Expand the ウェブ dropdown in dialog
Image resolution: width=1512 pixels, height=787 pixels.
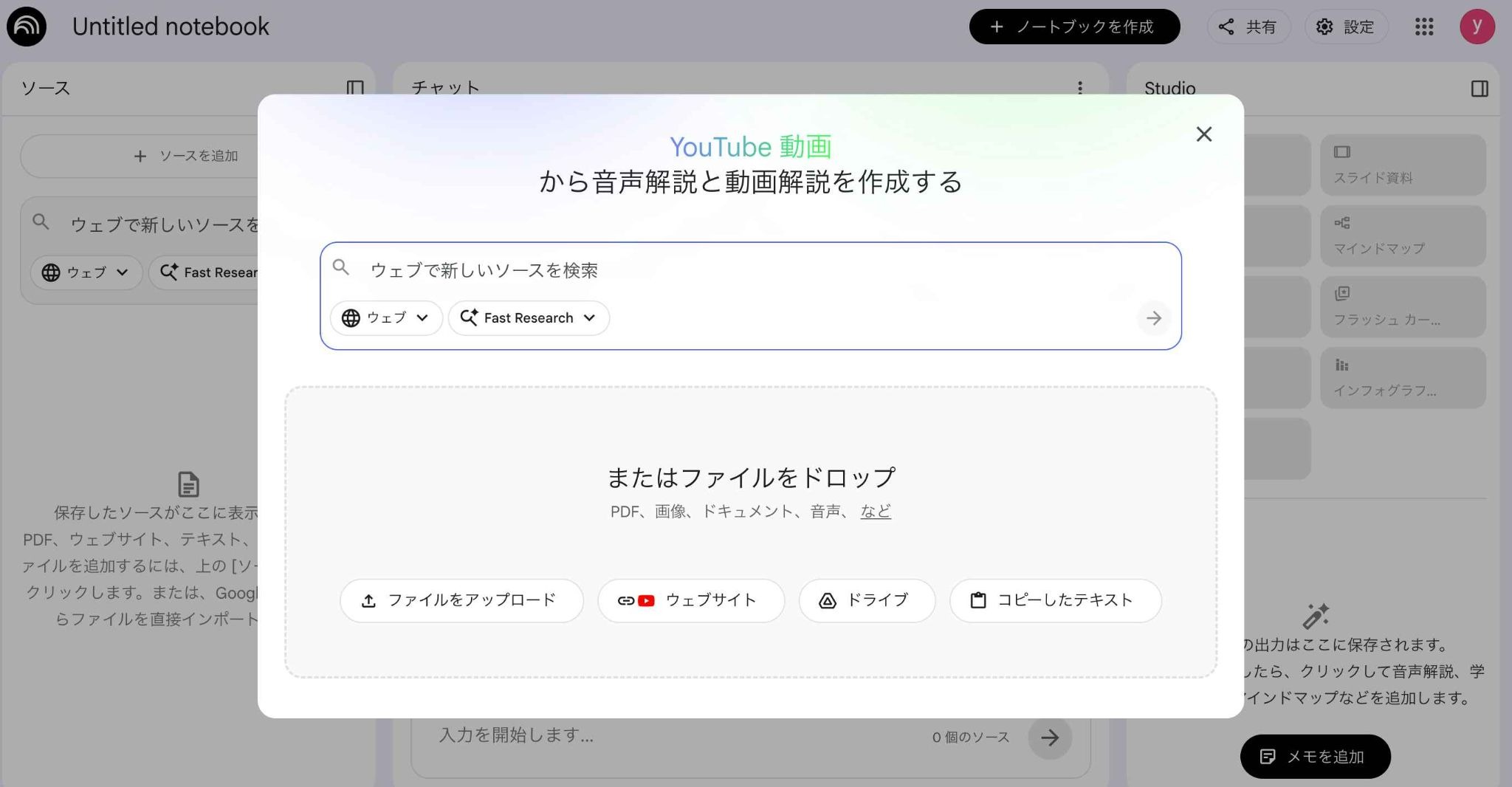click(386, 318)
